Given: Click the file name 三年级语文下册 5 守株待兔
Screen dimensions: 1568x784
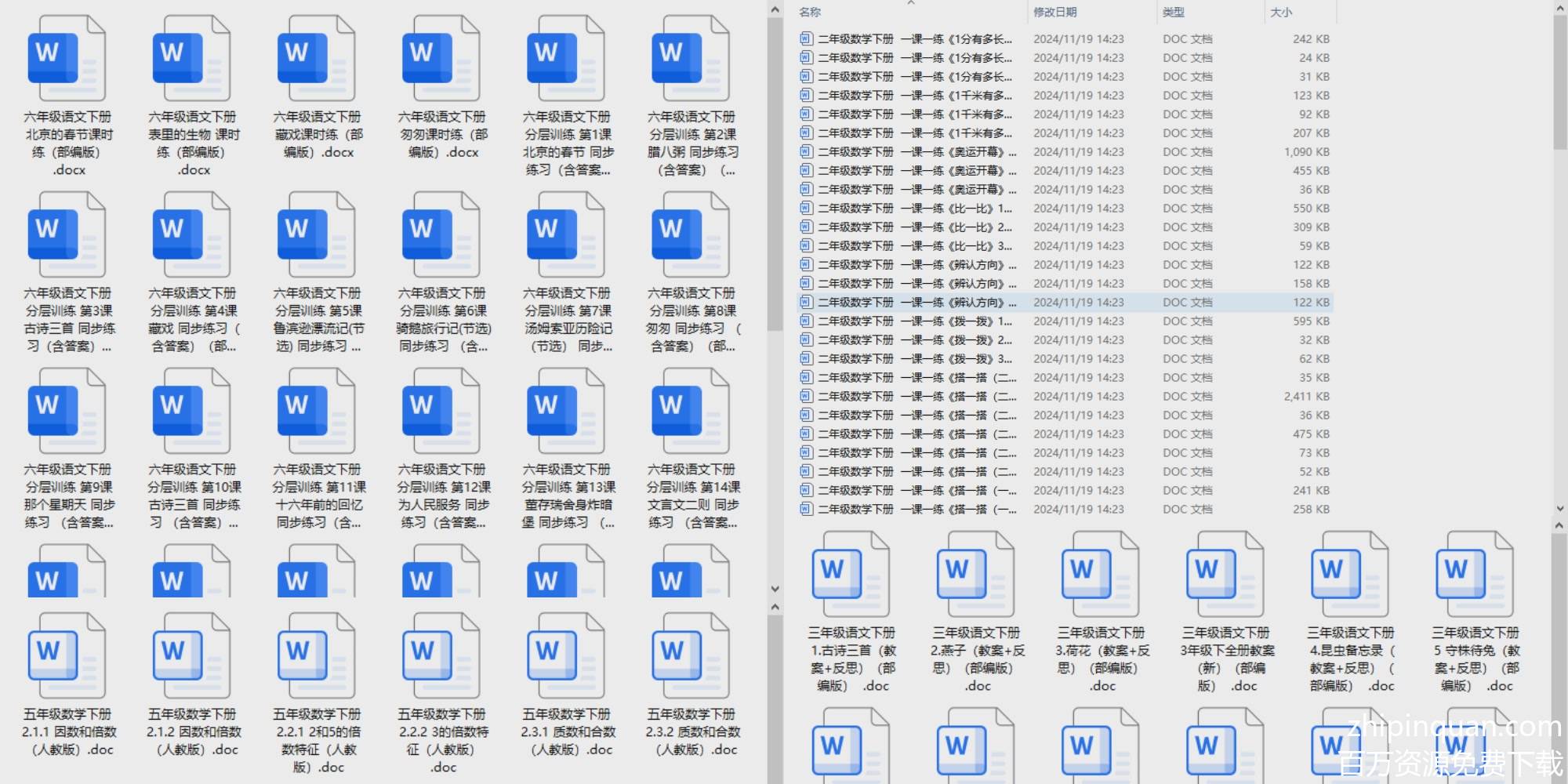Looking at the screenshot, I should 1476,659.
